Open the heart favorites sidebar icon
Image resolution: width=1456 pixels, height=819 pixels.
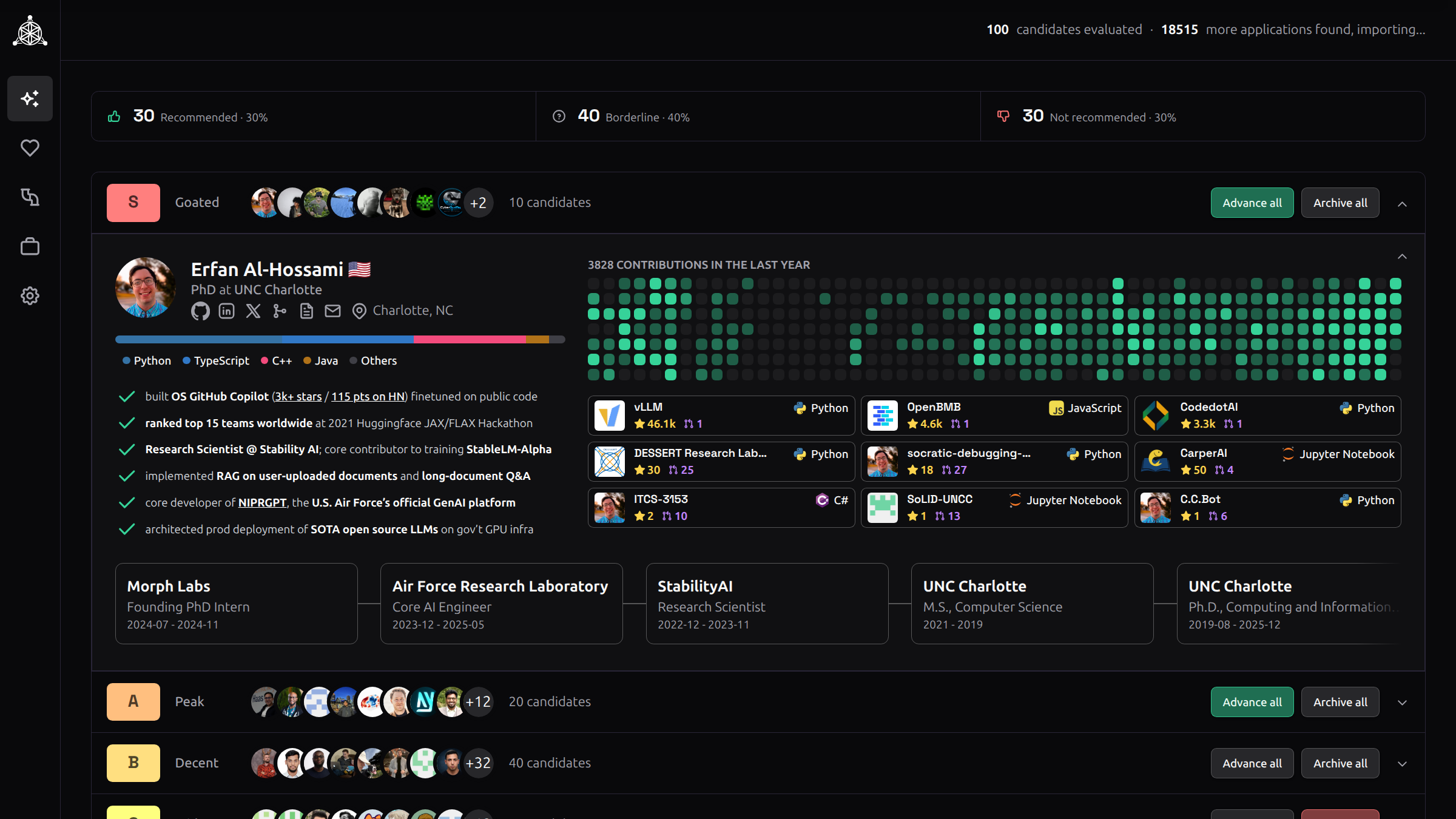click(x=30, y=148)
